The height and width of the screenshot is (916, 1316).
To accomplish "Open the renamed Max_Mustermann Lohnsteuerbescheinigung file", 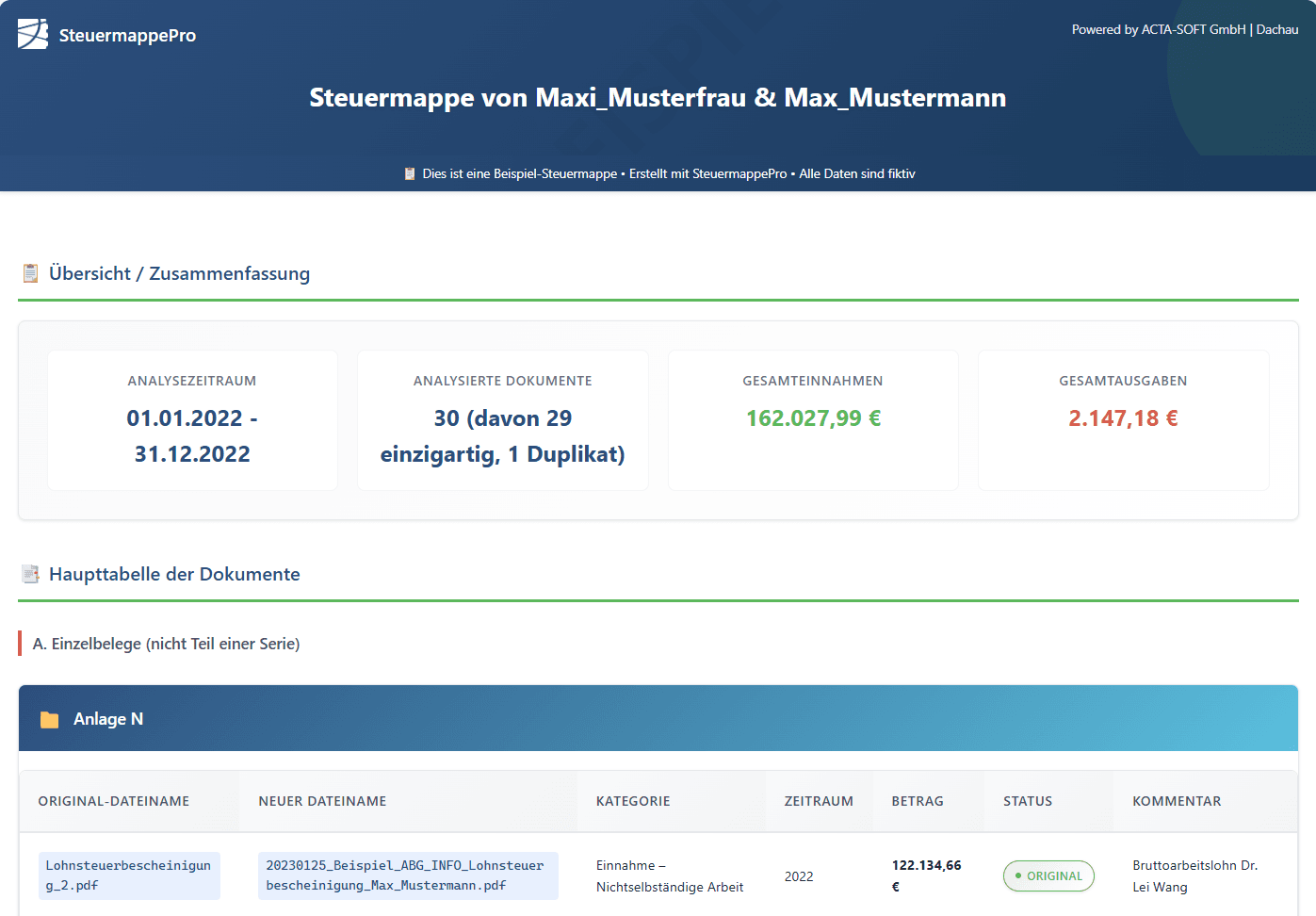I will point(408,875).
